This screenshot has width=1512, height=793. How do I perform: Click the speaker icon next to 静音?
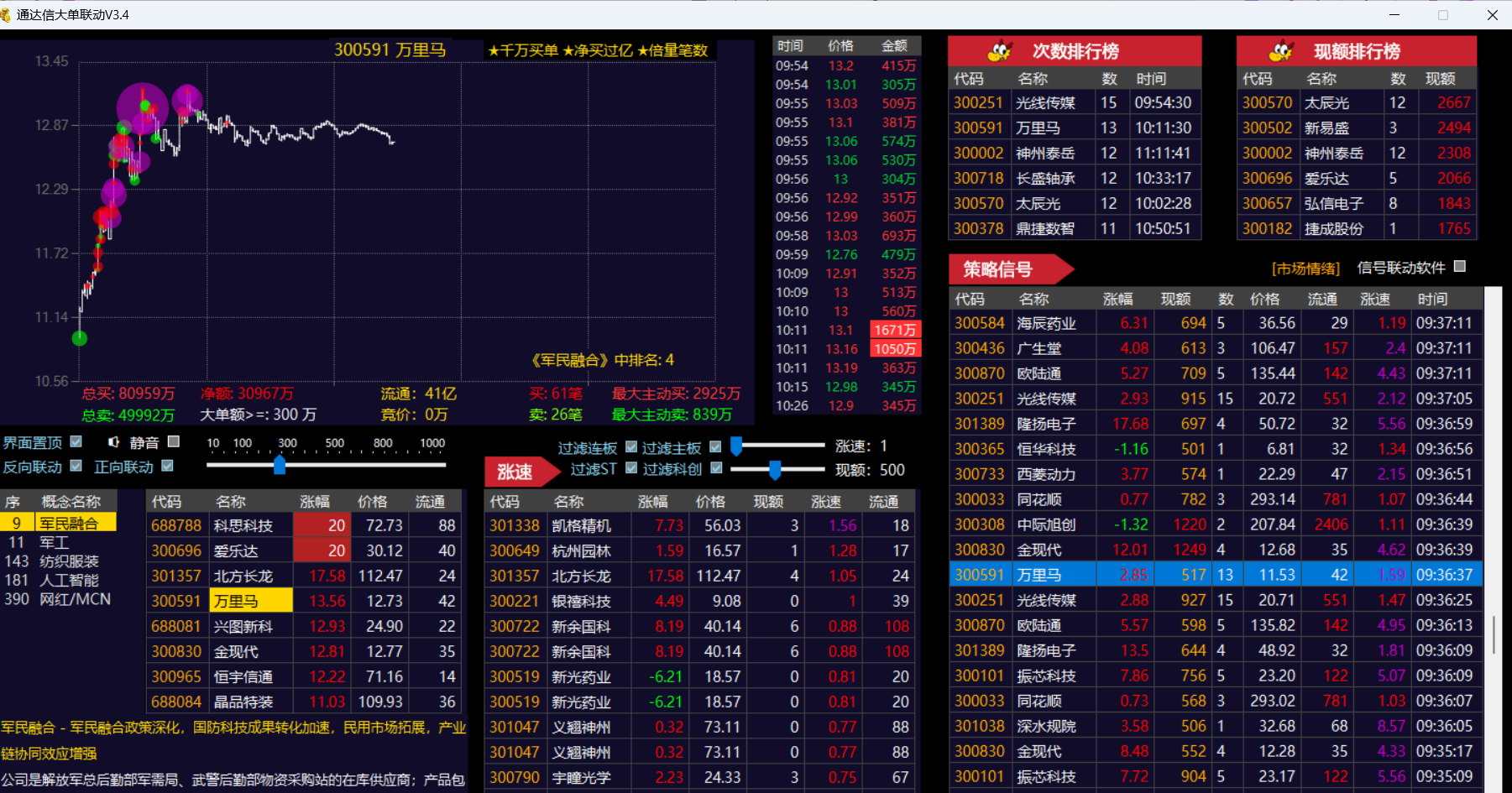click(x=114, y=441)
